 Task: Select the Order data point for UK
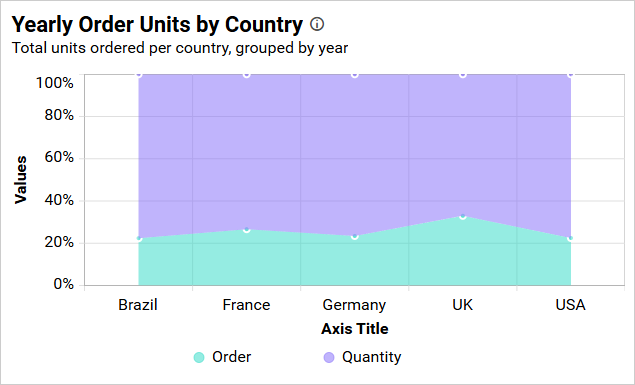tap(462, 217)
